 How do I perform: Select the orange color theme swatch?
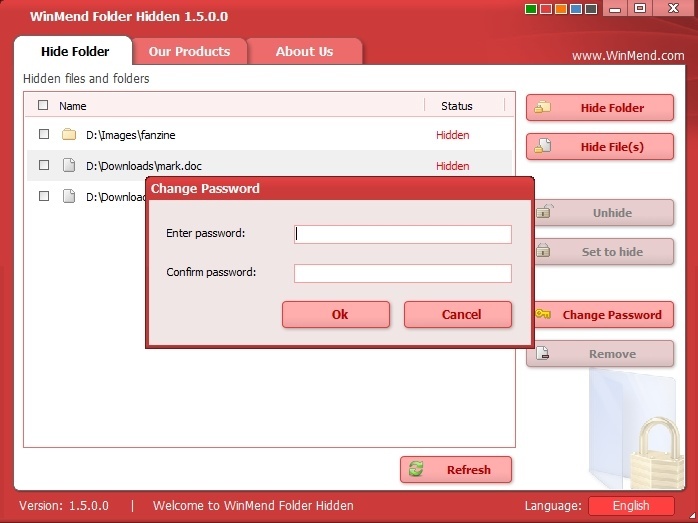click(x=561, y=9)
